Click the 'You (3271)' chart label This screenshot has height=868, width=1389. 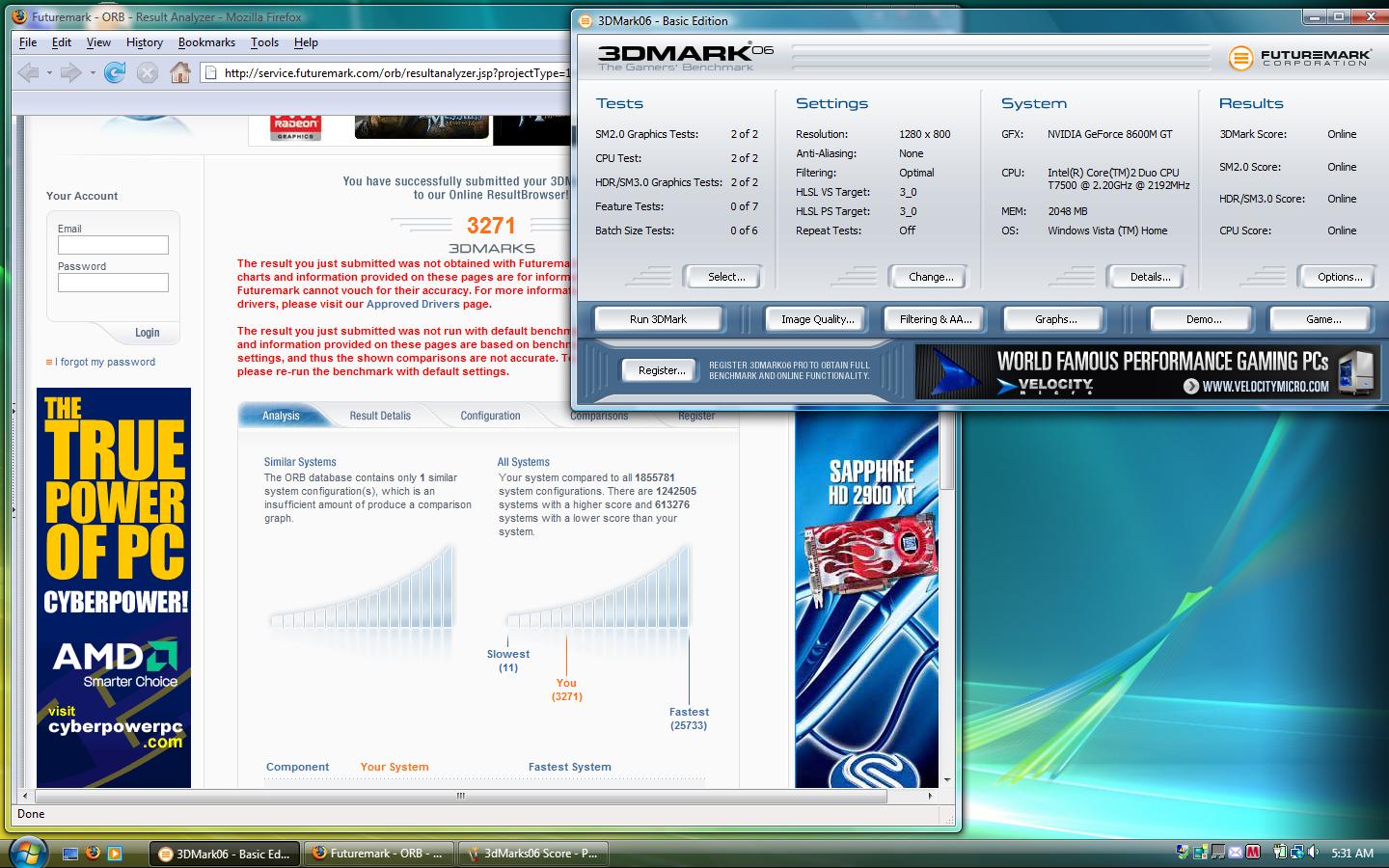click(566, 690)
